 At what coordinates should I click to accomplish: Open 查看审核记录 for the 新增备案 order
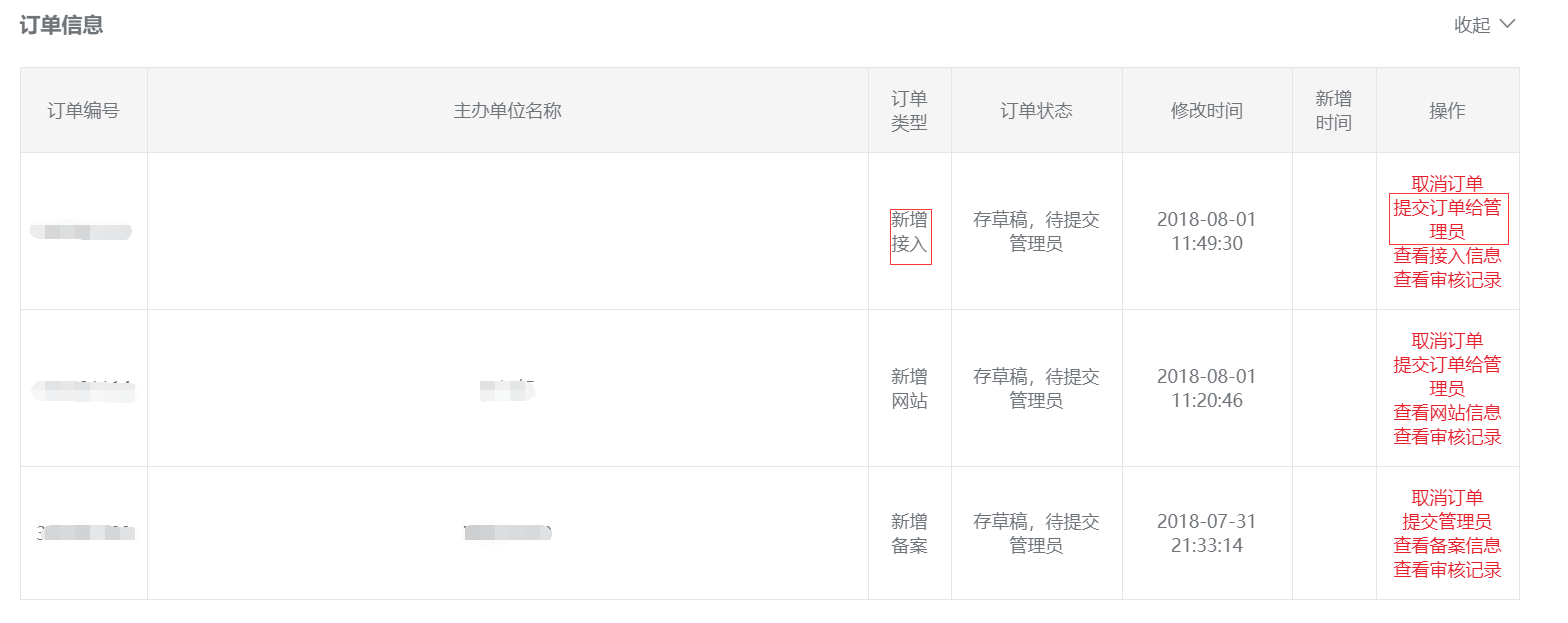1447,570
